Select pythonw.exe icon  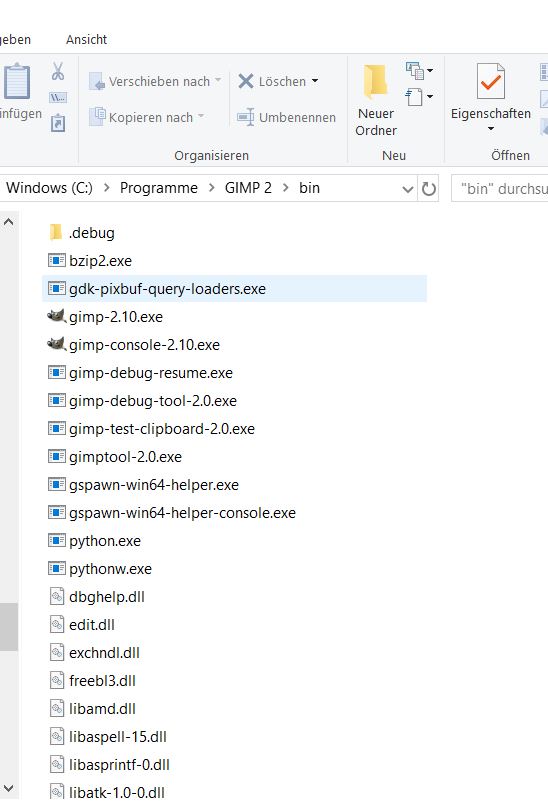[57, 568]
